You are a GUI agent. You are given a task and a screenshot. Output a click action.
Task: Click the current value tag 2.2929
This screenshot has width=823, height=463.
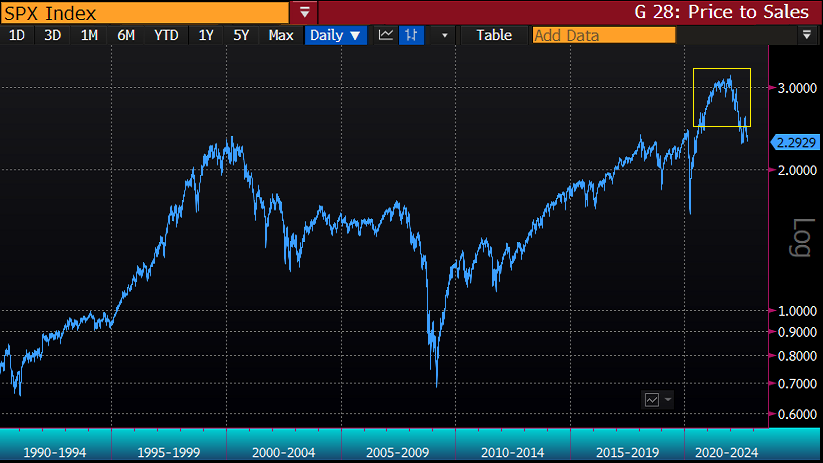[796, 142]
